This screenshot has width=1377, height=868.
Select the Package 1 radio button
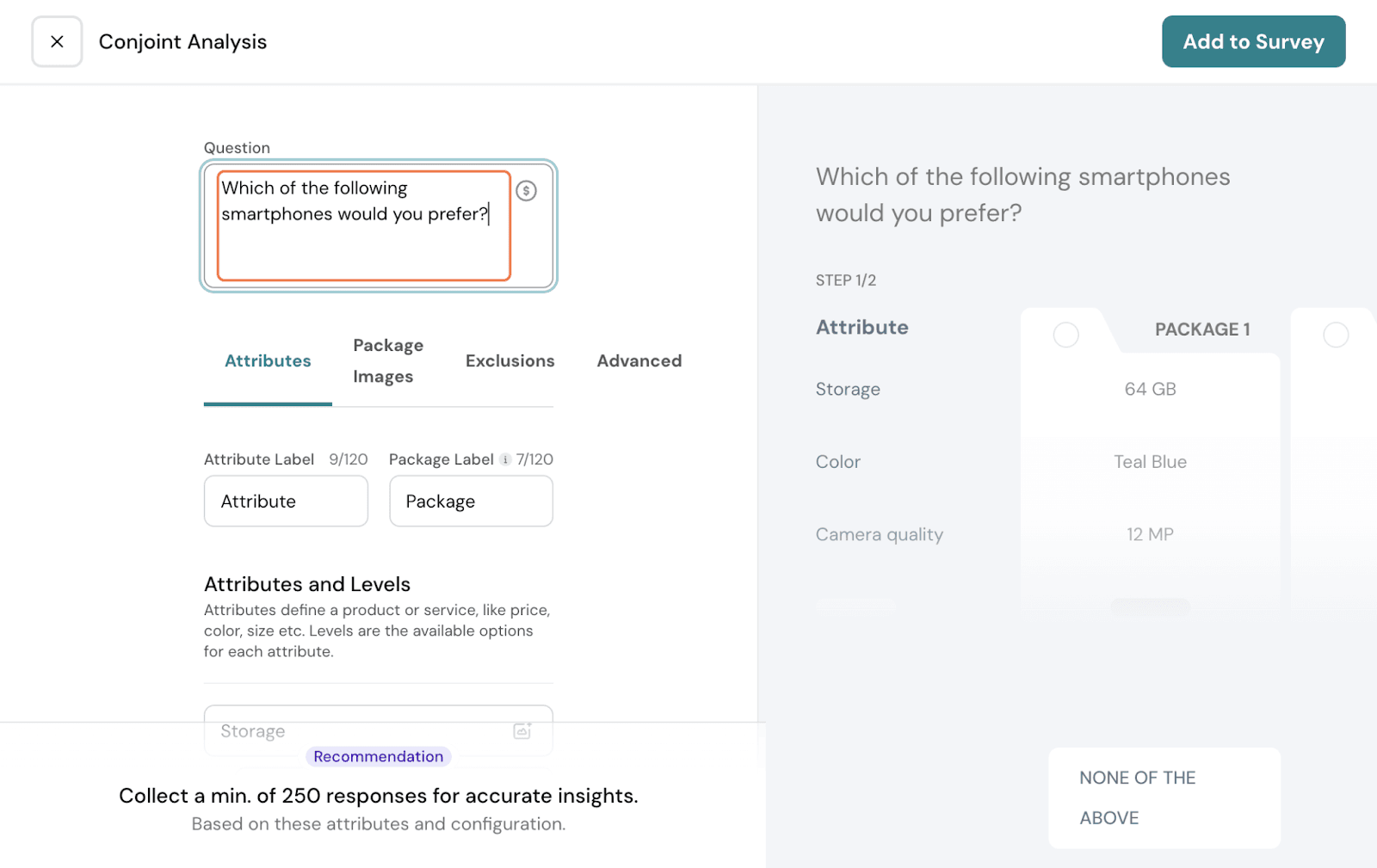click(1065, 335)
